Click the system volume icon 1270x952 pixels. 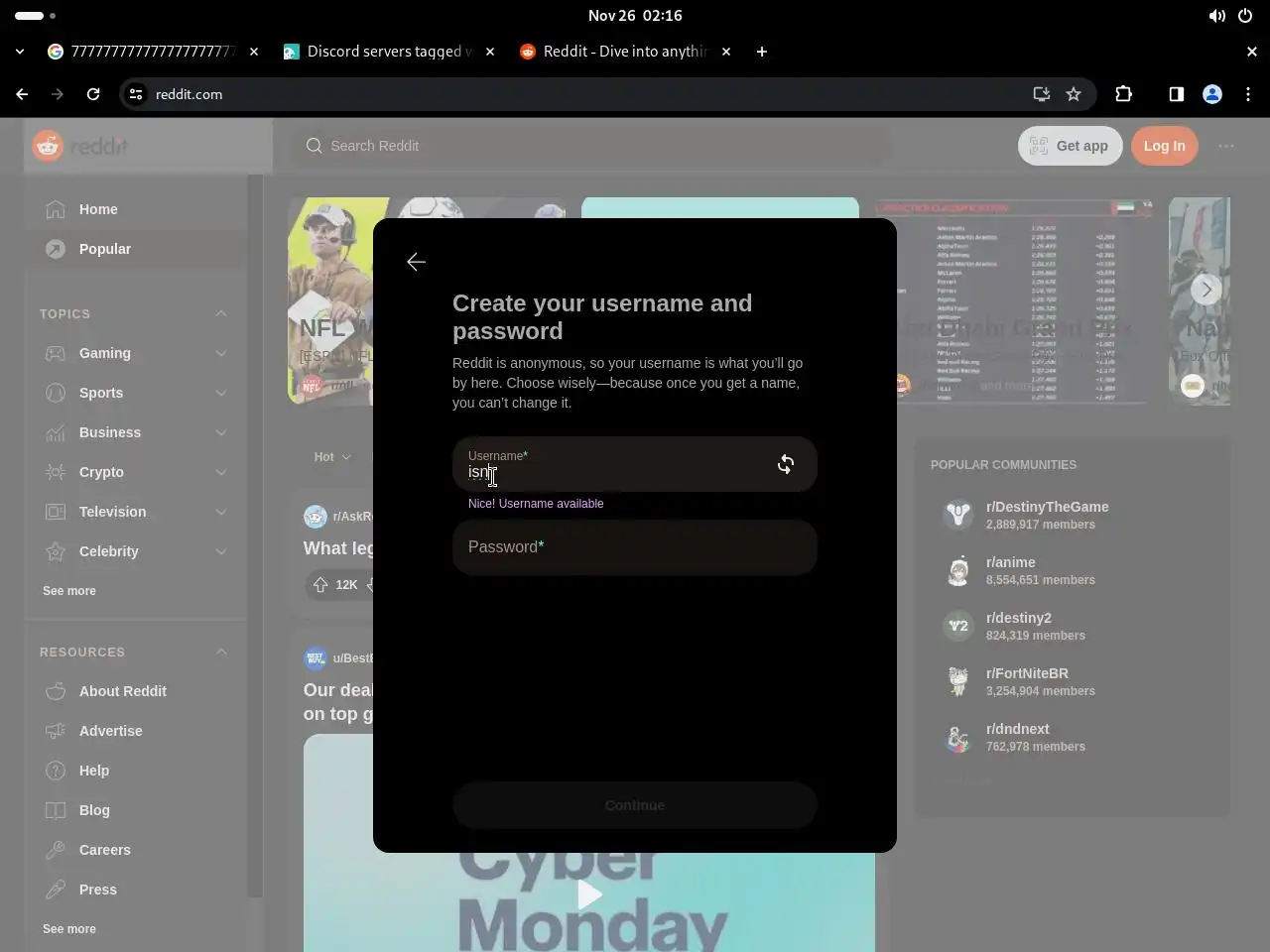(1216, 16)
